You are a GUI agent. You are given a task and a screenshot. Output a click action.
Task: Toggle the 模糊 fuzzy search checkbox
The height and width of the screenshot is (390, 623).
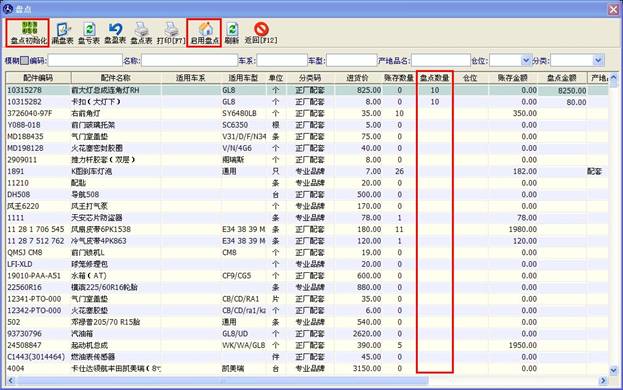25,60
